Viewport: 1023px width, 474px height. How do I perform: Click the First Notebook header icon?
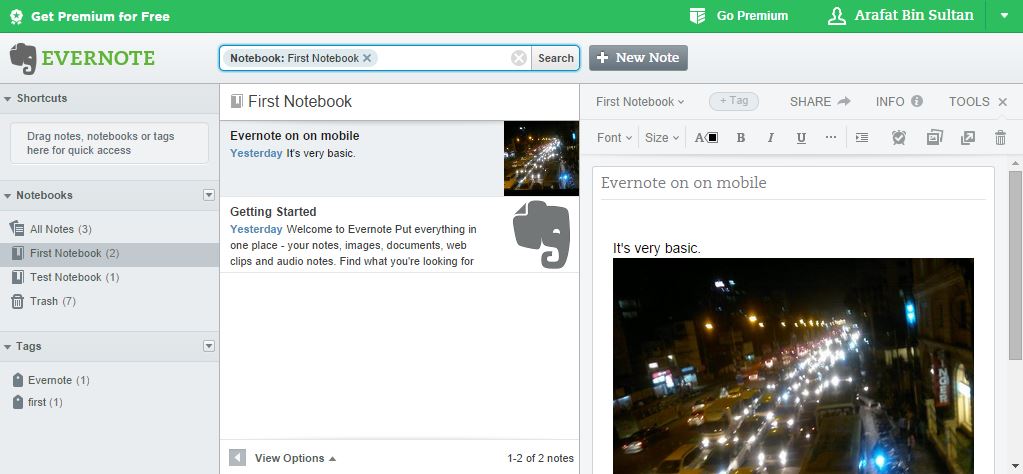click(x=236, y=101)
